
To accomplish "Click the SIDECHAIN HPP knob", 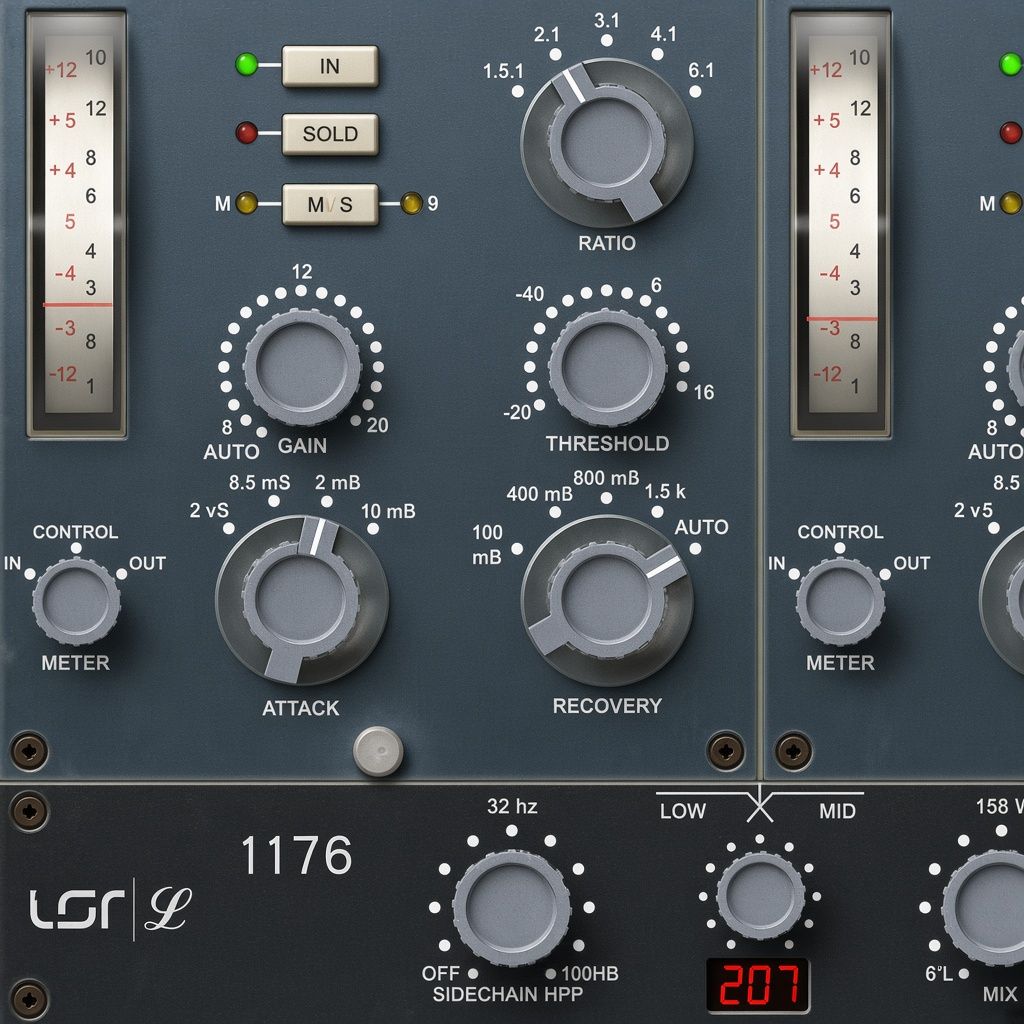I will click(x=511, y=907).
